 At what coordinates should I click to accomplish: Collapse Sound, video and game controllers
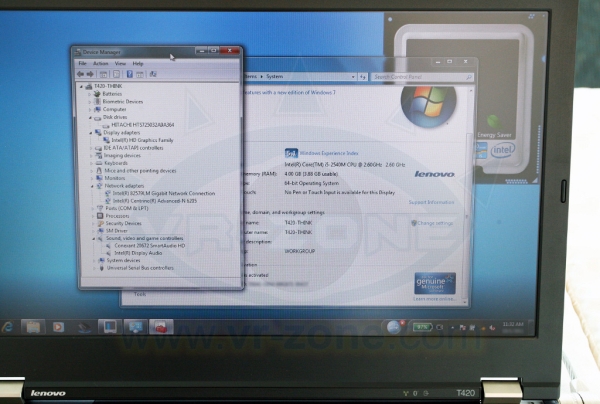point(94,238)
